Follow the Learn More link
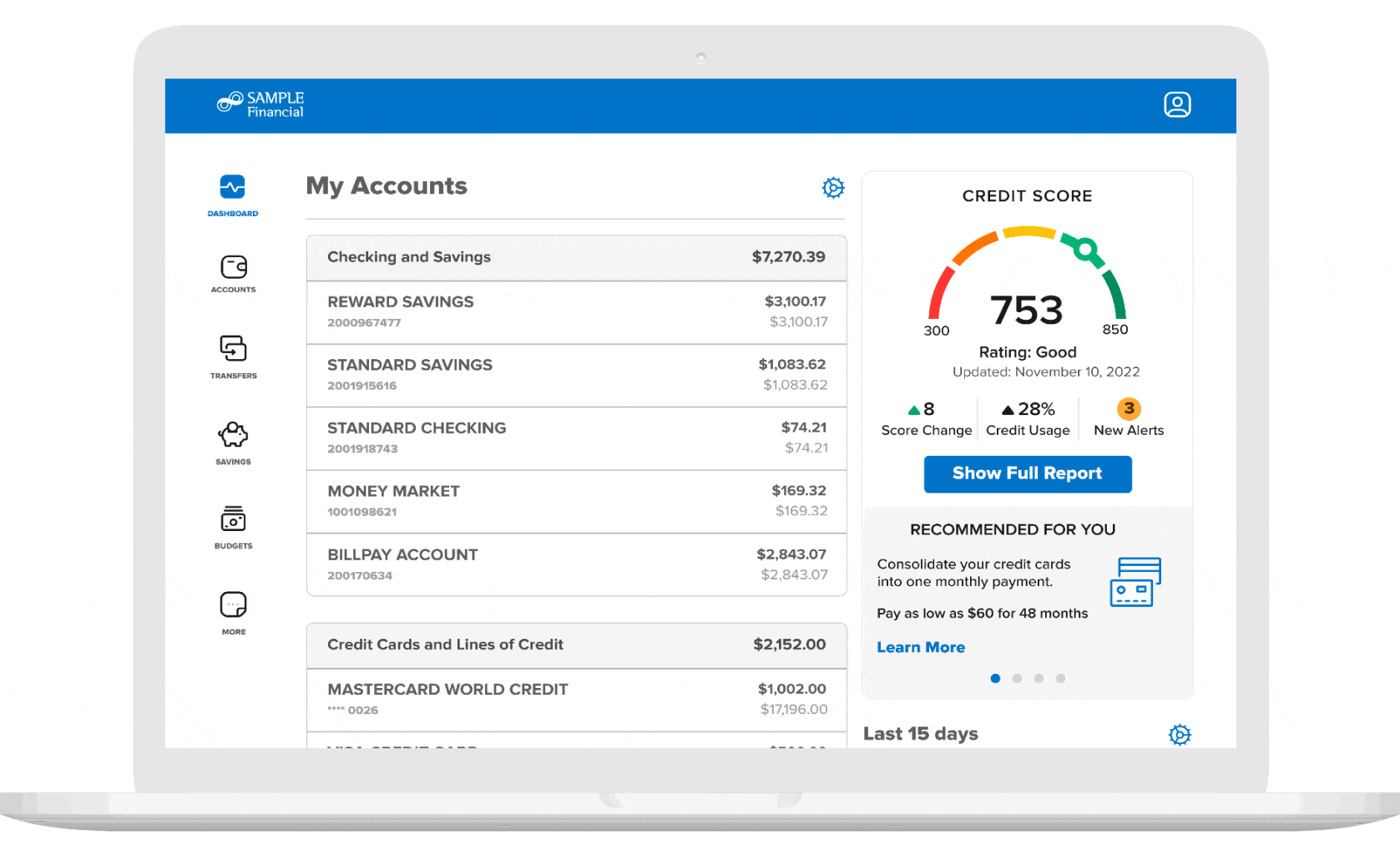The image size is (1400, 855). coord(920,647)
